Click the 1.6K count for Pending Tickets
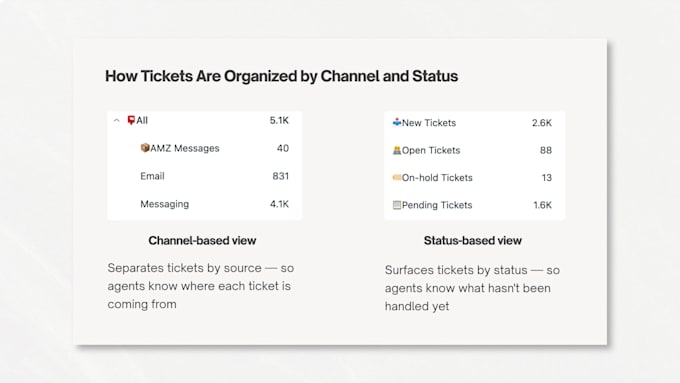This screenshot has width=680, height=383. pyautogui.click(x=543, y=205)
